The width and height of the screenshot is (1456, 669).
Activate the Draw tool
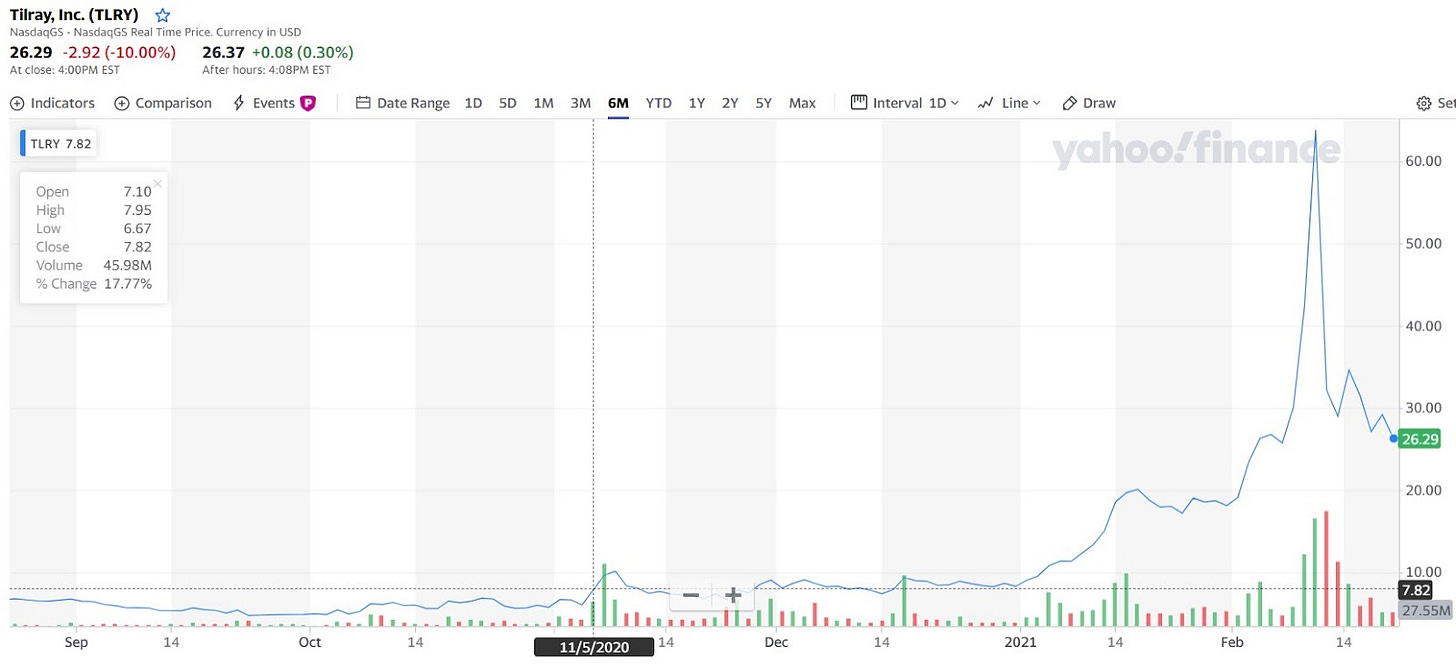tap(1089, 103)
